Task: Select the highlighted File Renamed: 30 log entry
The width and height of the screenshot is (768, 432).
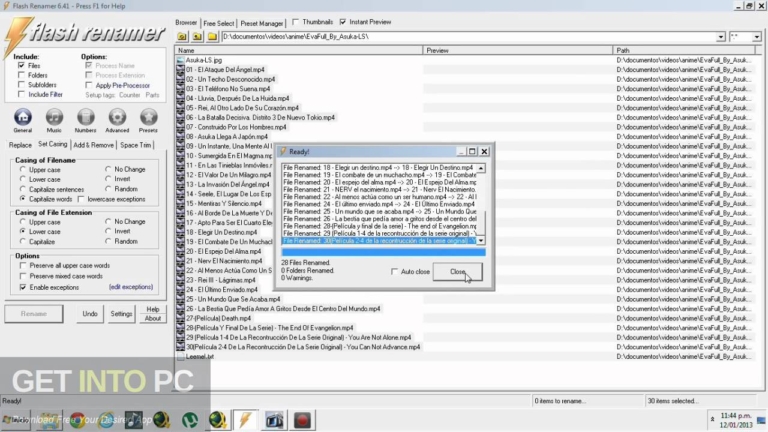Action: click(379, 241)
